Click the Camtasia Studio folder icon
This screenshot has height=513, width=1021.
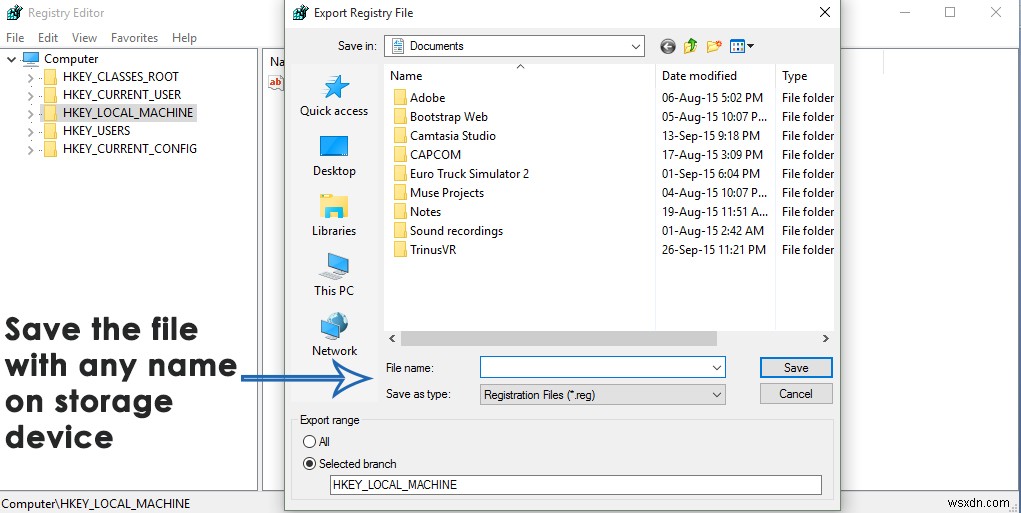point(400,135)
